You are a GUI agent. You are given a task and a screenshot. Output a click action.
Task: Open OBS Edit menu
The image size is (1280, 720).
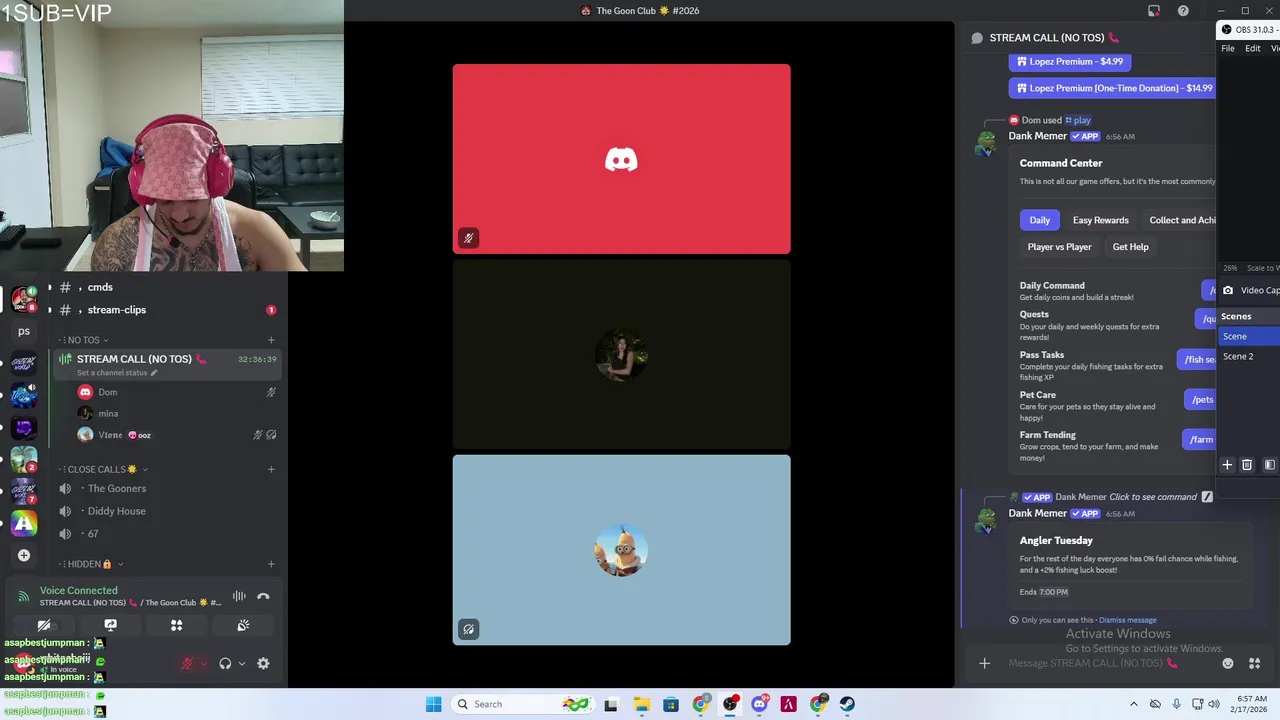[x=1252, y=49]
